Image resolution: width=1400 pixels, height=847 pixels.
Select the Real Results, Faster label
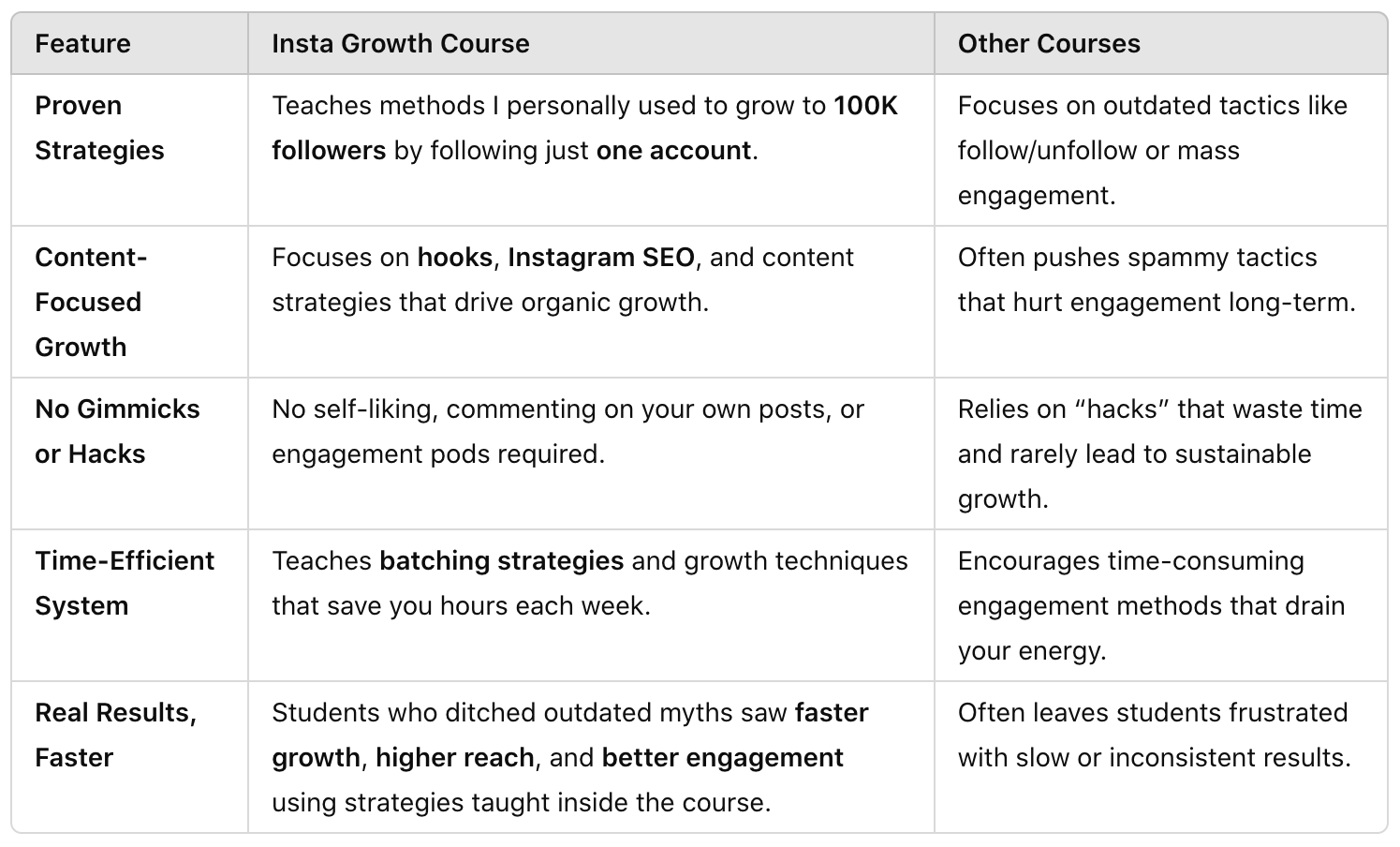115,735
